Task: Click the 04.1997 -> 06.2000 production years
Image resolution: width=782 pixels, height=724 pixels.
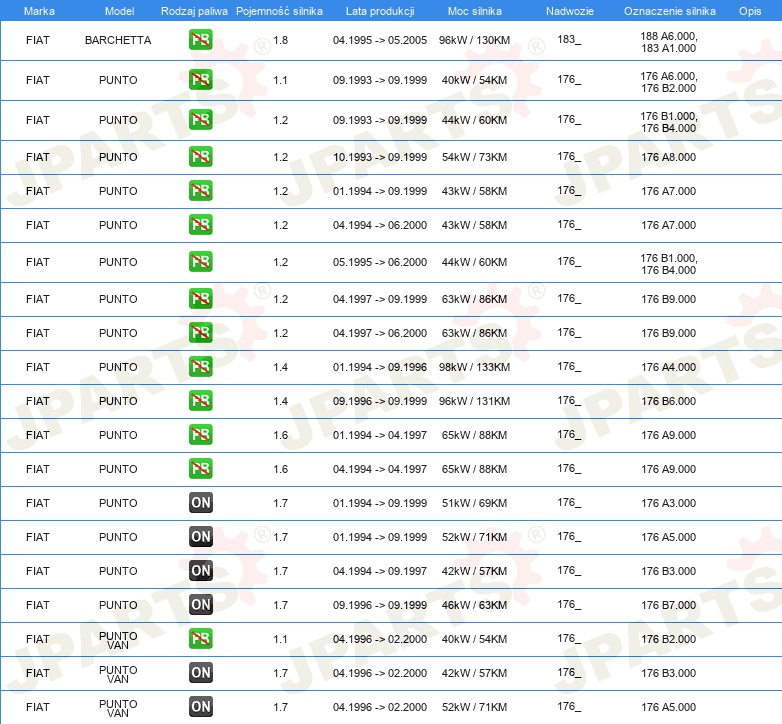Action: click(x=380, y=333)
